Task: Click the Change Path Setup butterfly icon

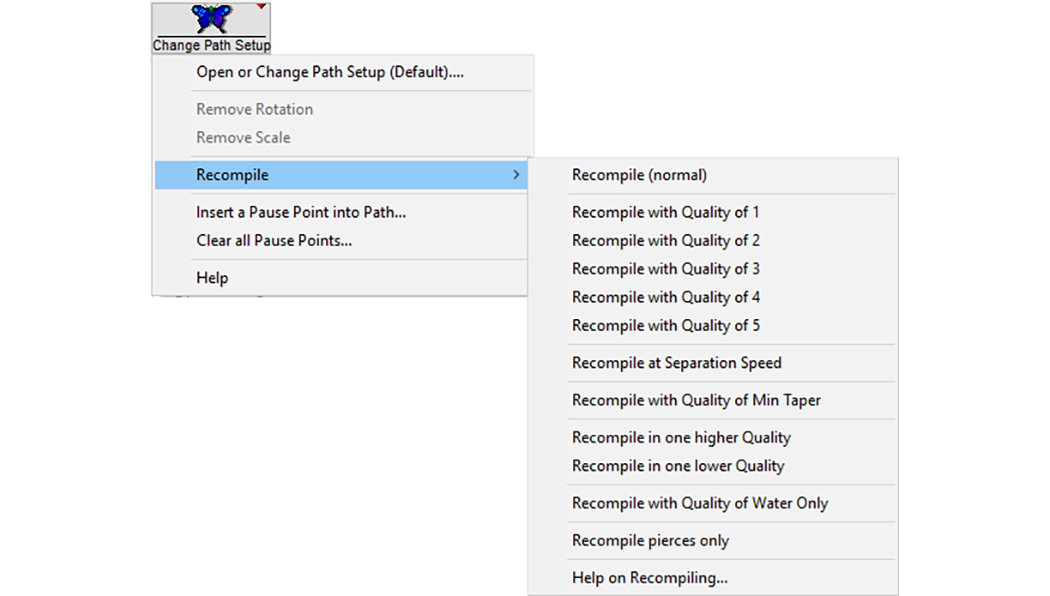Action: coord(211,19)
